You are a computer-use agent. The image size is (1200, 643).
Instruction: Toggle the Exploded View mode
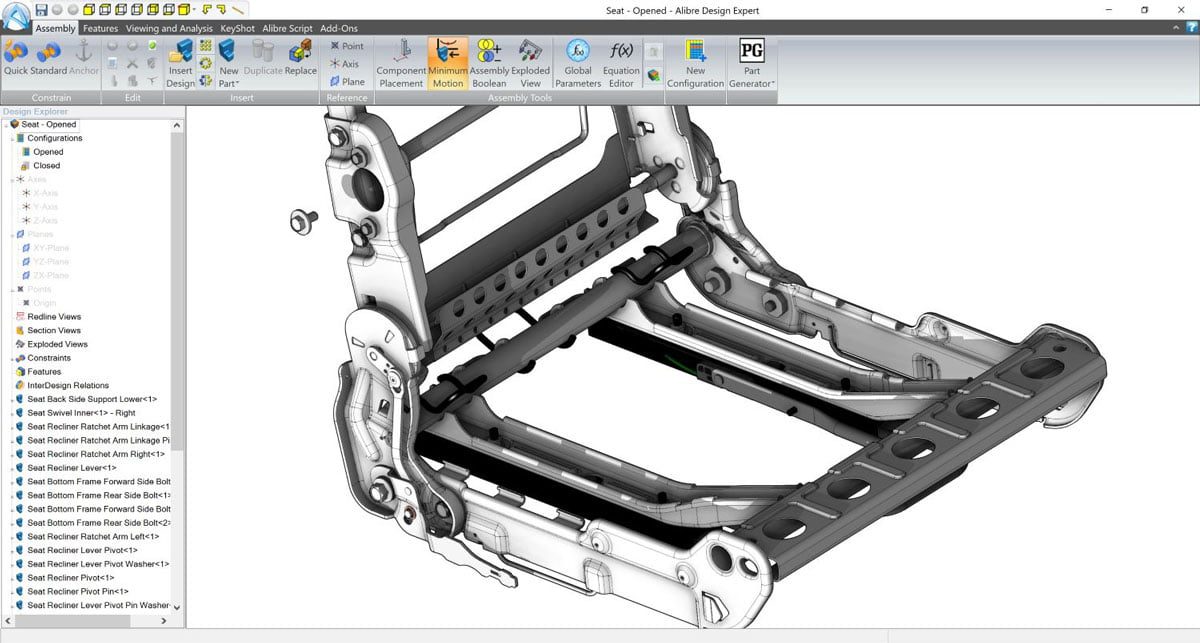pos(530,63)
